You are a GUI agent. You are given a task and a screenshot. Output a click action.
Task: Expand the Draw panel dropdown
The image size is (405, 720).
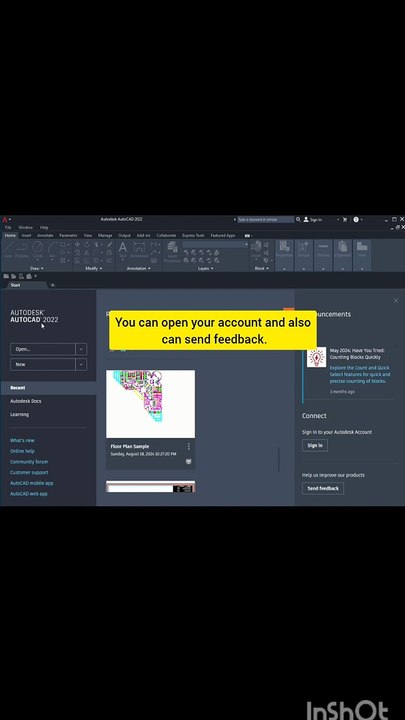[x=37, y=268]
